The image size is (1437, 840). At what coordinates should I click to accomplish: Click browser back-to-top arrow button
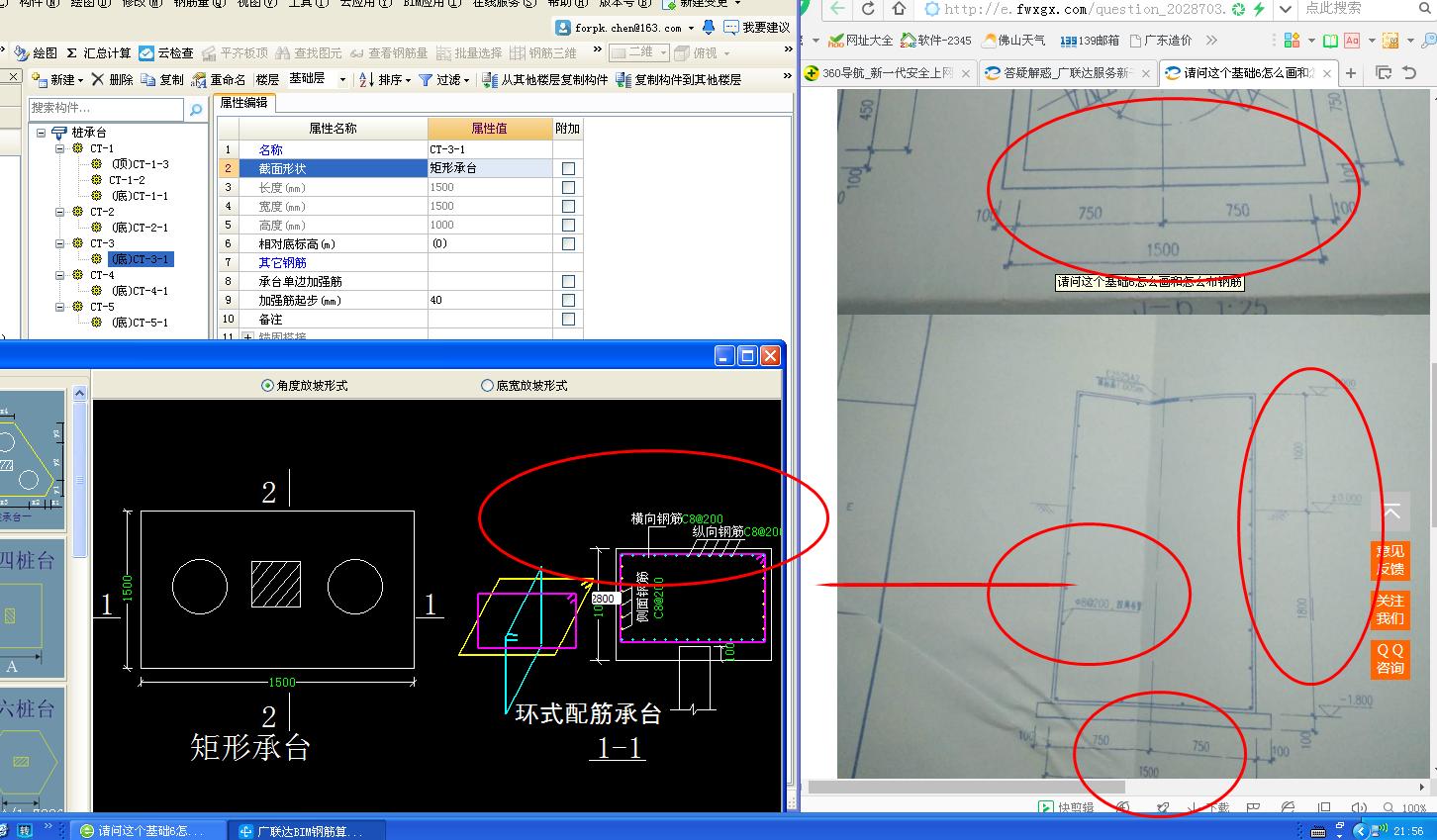1389,513
